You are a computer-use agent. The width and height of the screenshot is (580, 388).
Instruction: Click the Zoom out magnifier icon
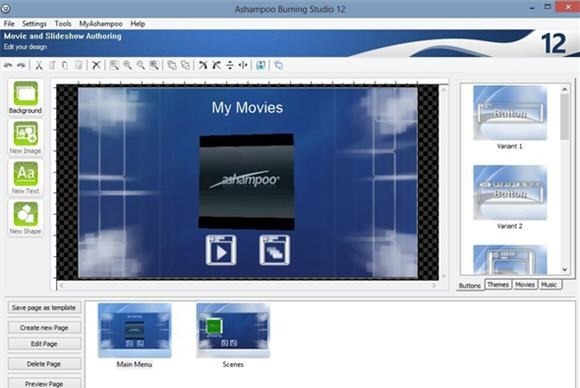pyautogui.click(x=141, y=65)
